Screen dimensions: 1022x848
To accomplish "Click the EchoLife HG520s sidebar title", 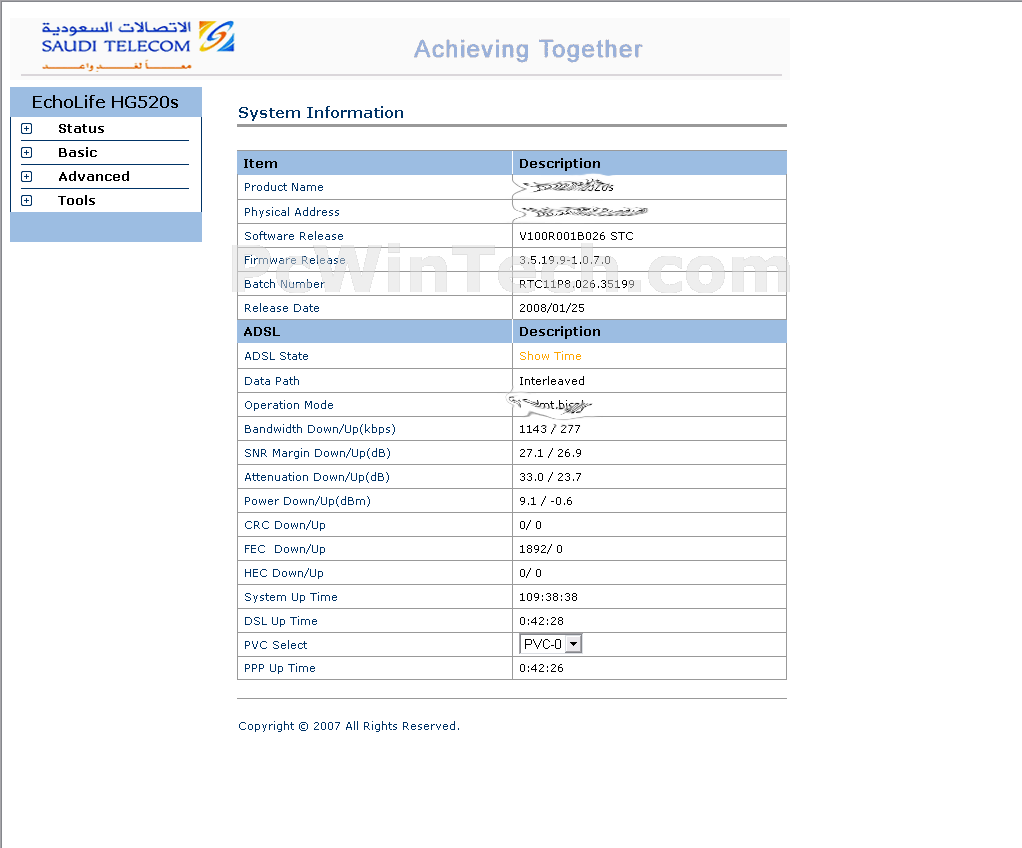I will [105, 102].
